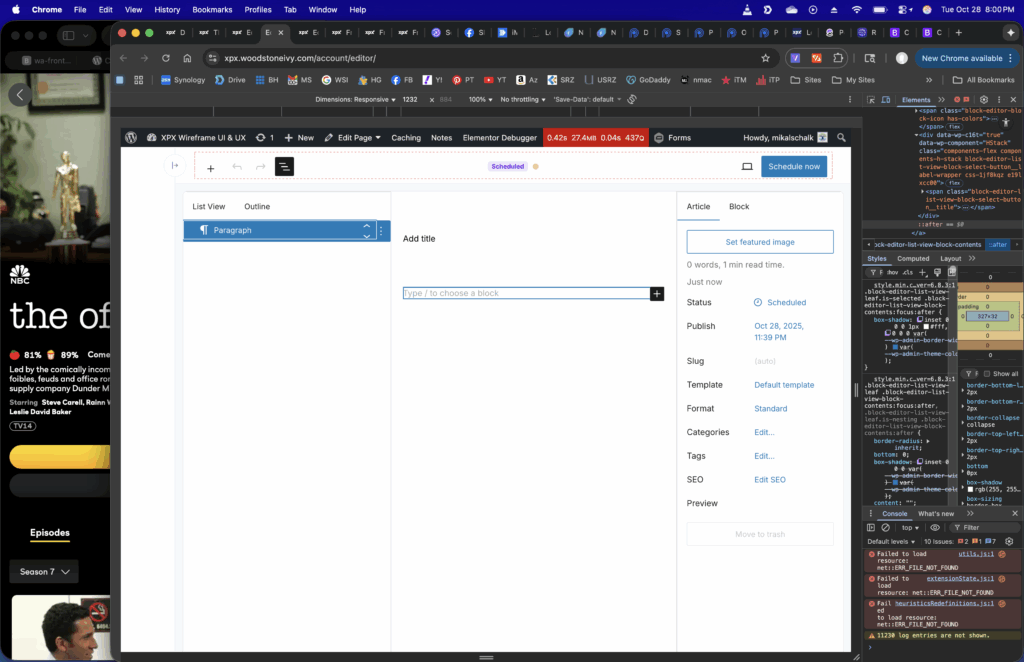Viewport: 1024px width, 662px height.
Task: Toggle the DevTools element inspector picker
Action: tap(871, 100)
